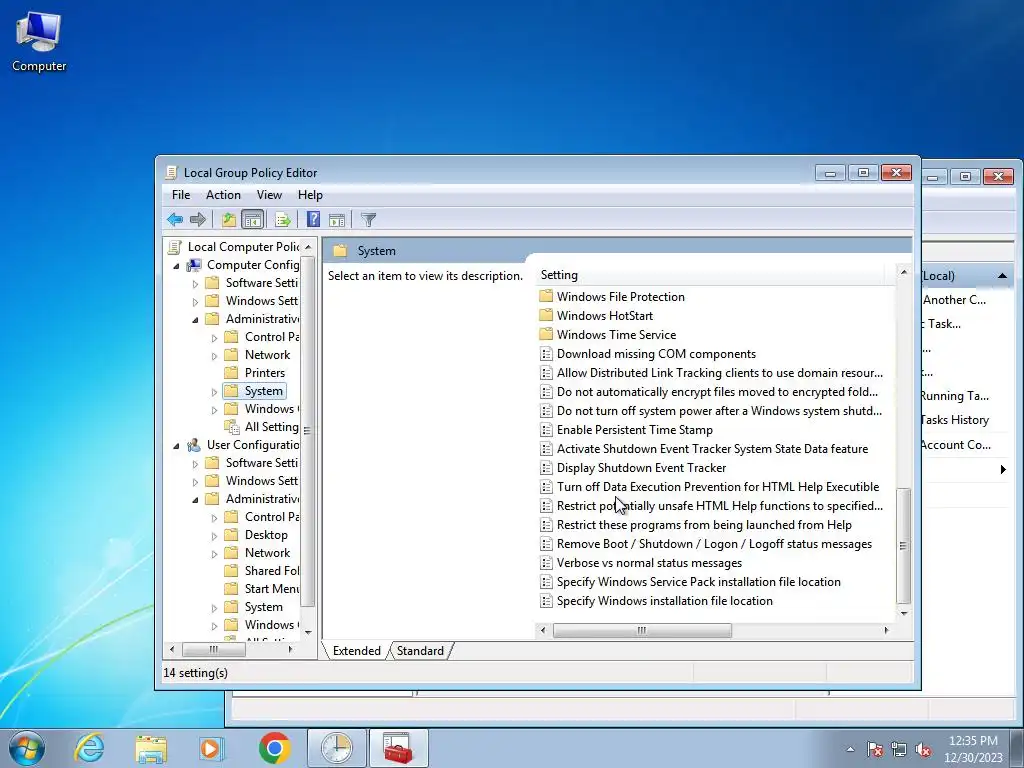Image resolution: width=1024 pixels, height=768 pixels.
Task: Click the Computer Configuration node icon
Action: tap(194, 264)
